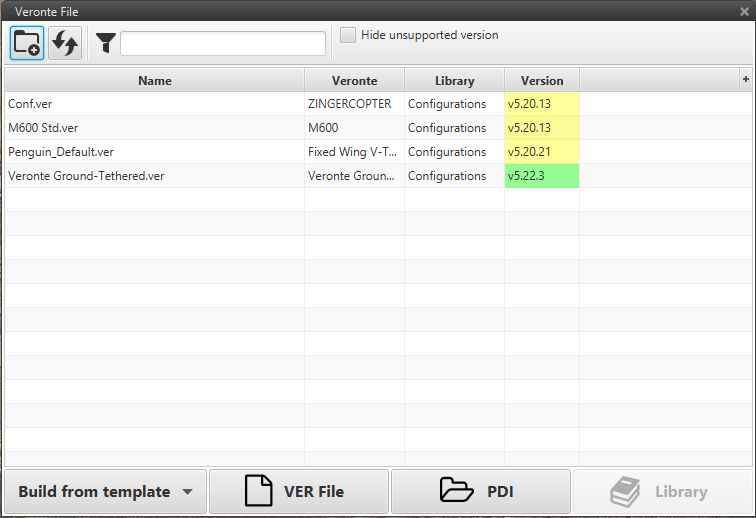This screenshot has height=518, width=756.
Task: Click the v5.20.21 version cell
Action: (542, 152)
